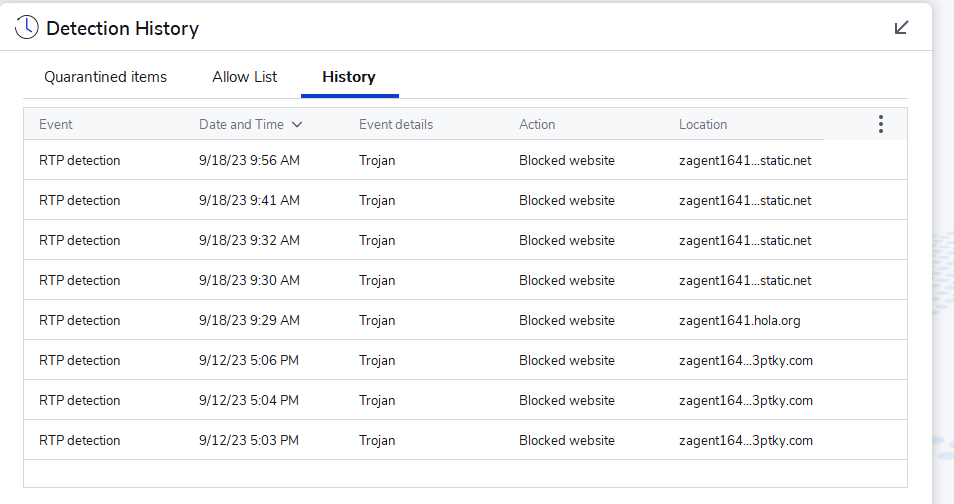The image size is (954, 504).
Task: Click the 9/18/23 9:32 AM detection entry
Action: point(249,240)
